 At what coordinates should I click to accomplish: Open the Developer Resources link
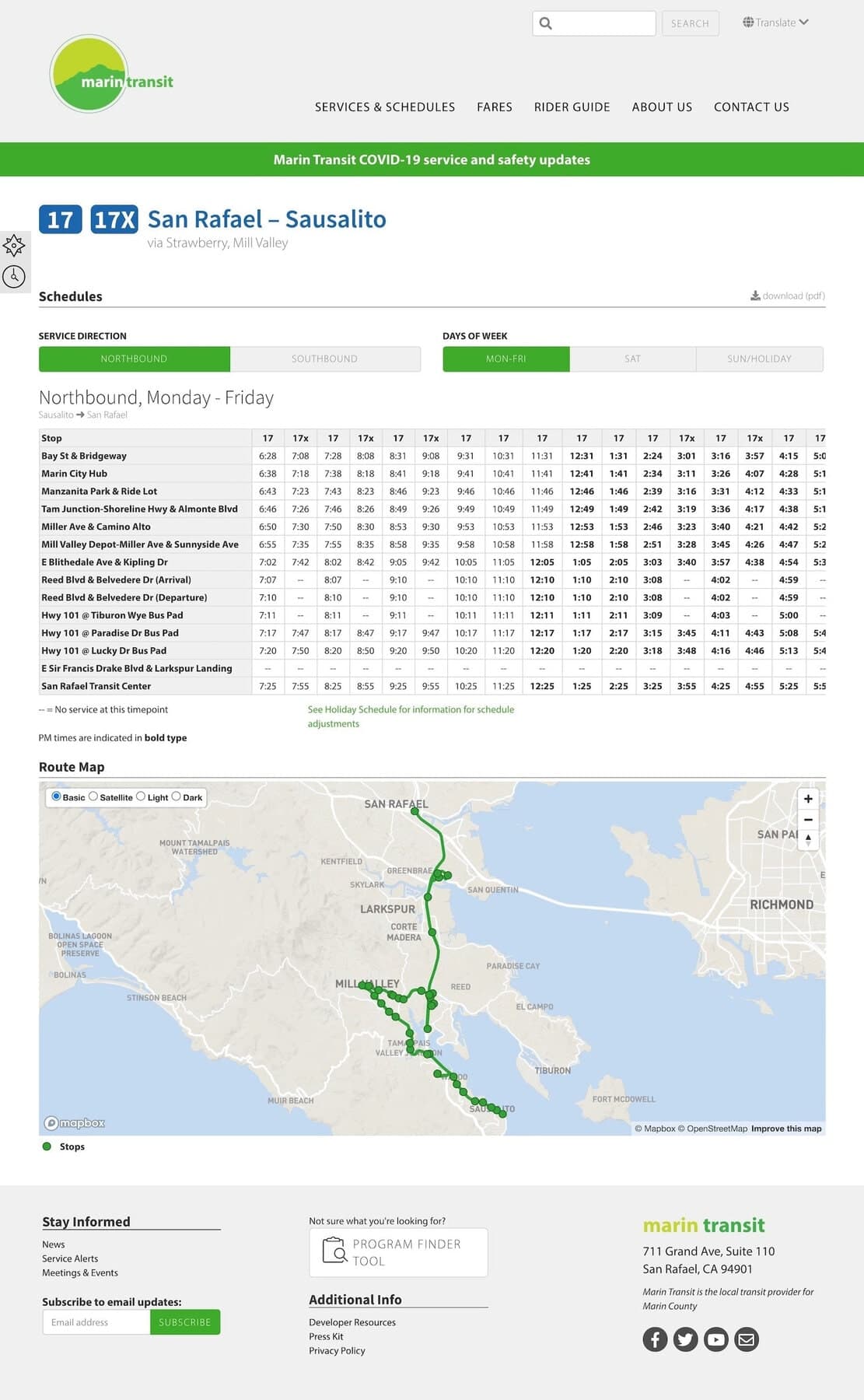point(352,1322)
